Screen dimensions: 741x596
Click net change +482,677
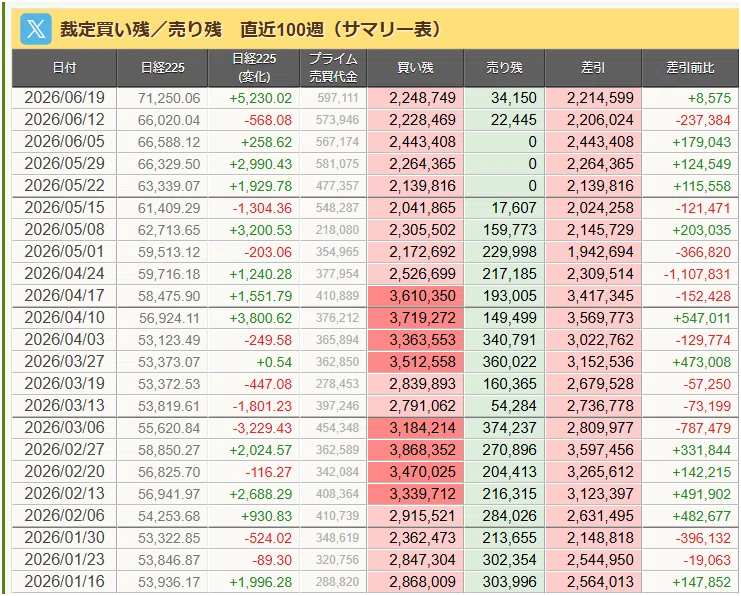(702, 516)
